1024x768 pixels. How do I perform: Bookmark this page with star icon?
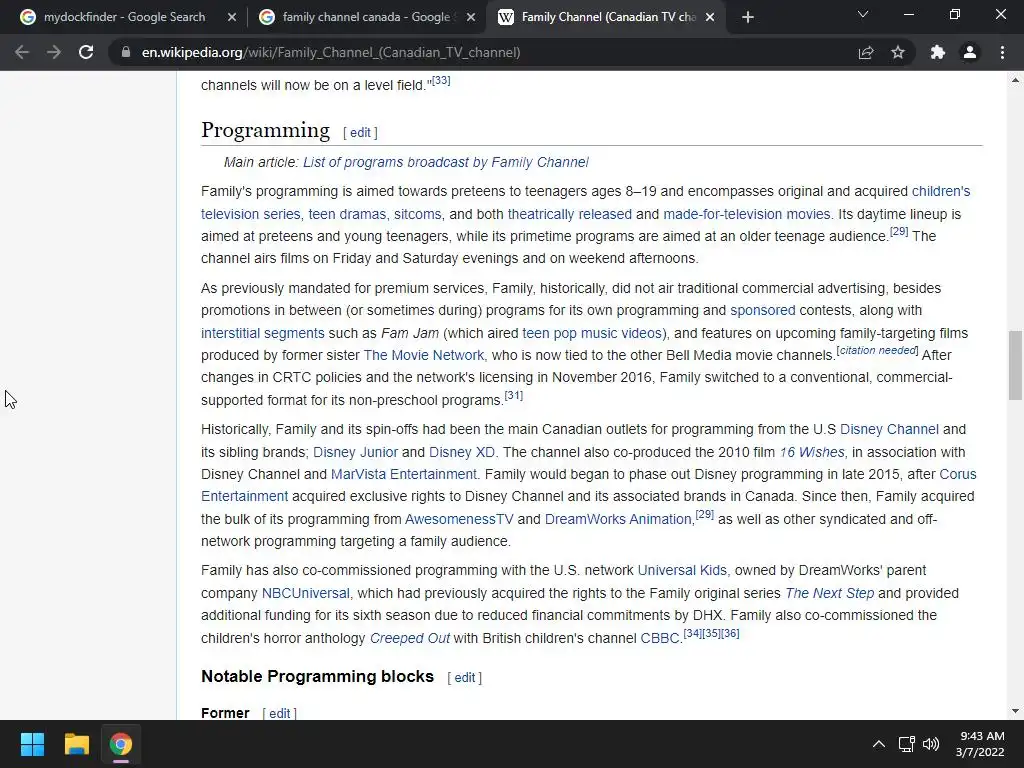point(898,52)
